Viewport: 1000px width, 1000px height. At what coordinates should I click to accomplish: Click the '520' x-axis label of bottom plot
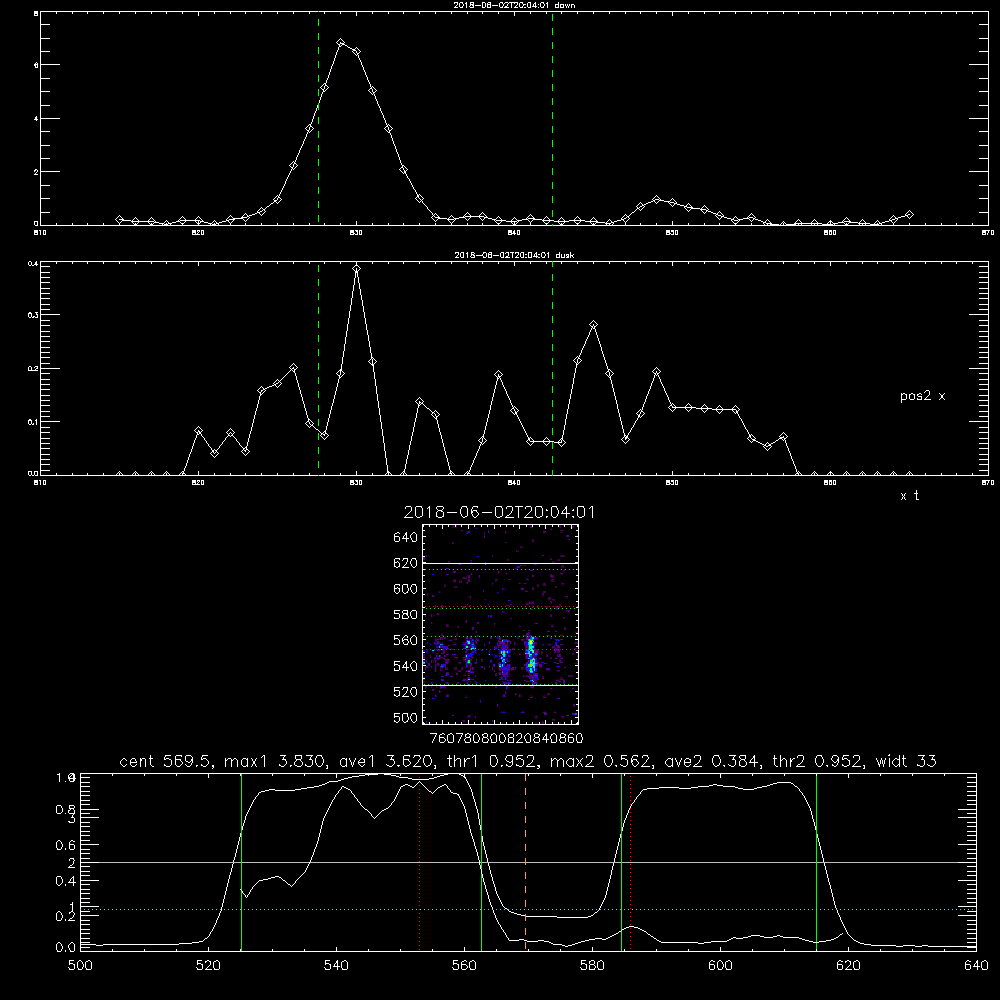208,966
